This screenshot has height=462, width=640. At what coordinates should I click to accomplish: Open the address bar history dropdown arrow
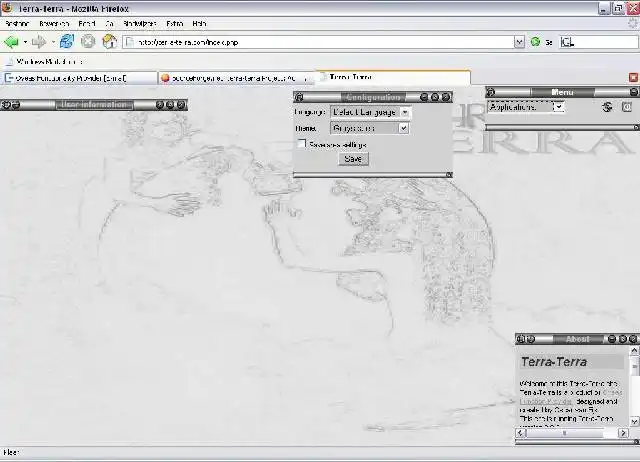tap(519, 42)
